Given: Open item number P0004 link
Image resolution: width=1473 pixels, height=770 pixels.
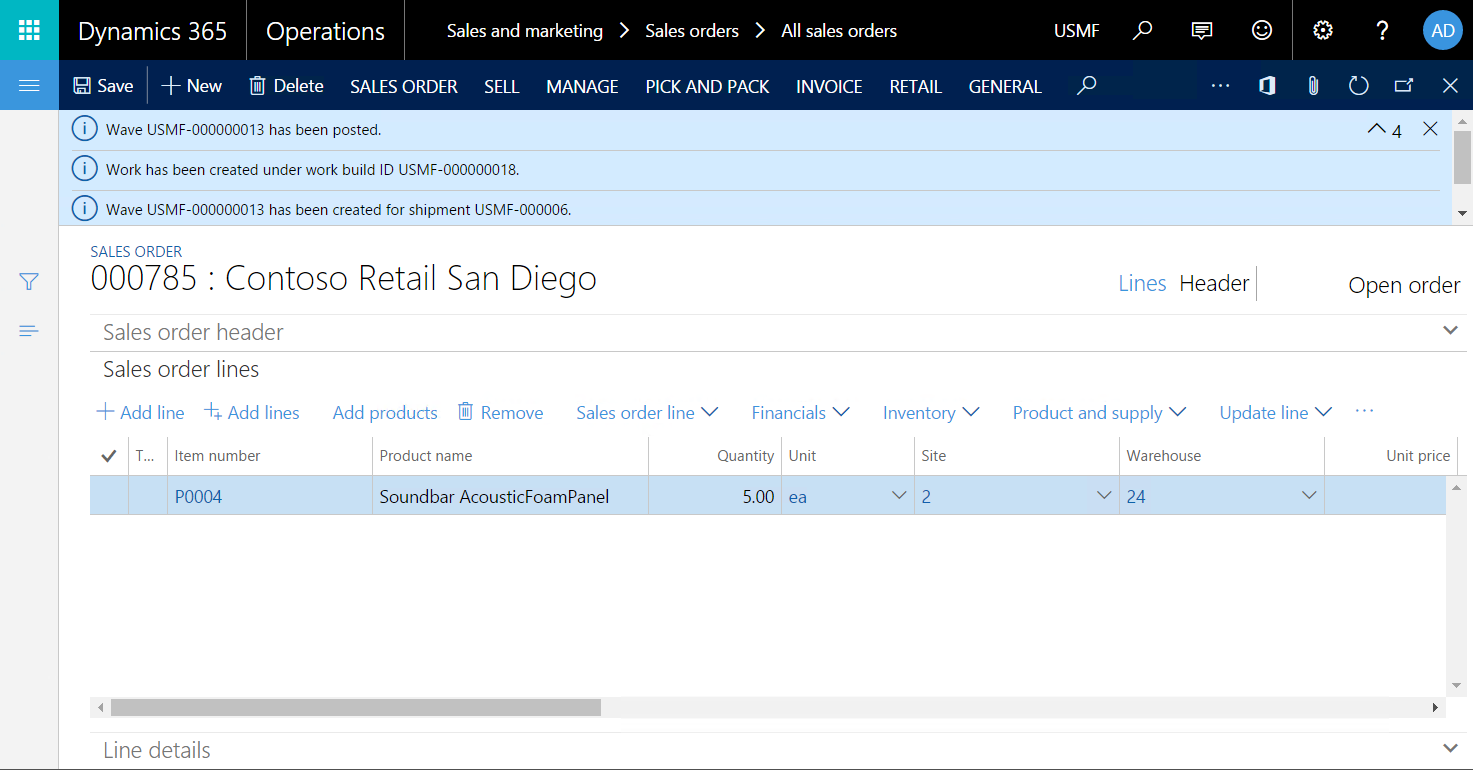Looking at the screenshot, I should pos(198,496).
